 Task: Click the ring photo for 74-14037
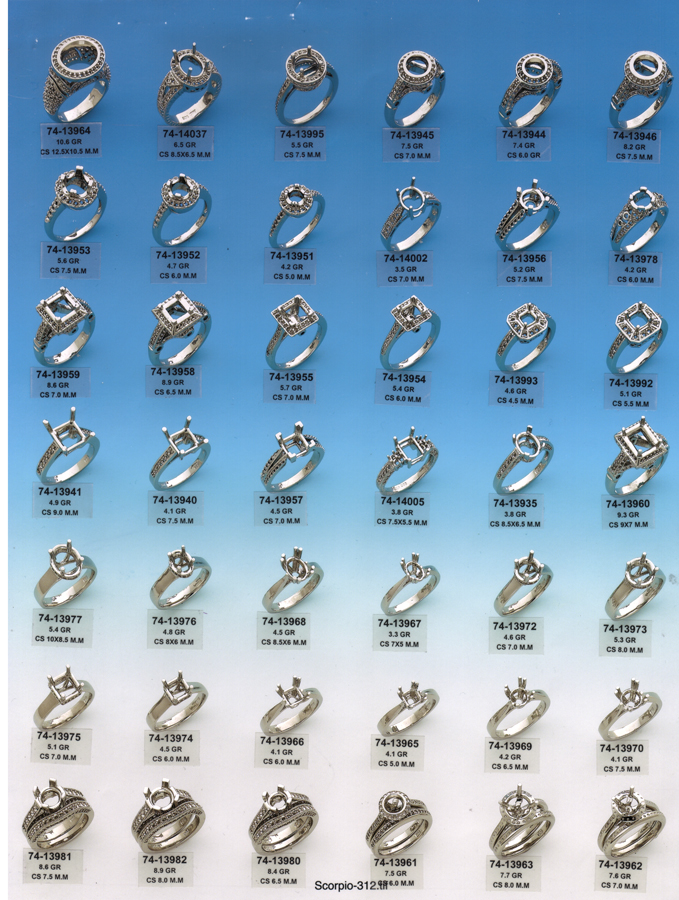tap(188, 84)
